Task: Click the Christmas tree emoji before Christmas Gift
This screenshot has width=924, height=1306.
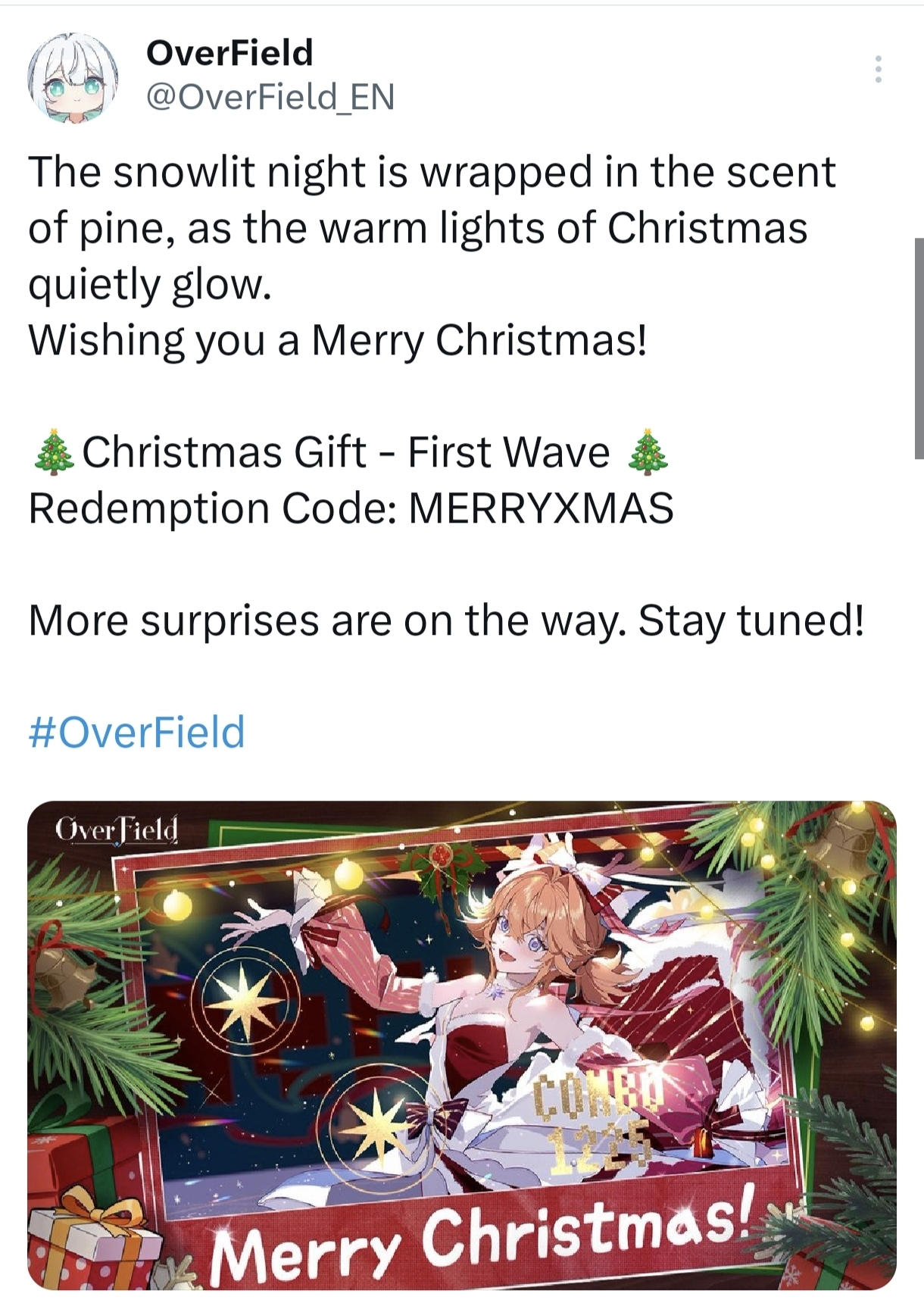Action: pyautogui.click(x=55, y=452)
